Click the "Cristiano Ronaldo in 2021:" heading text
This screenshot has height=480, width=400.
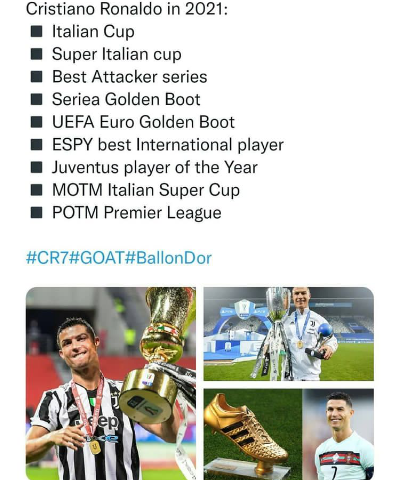tap(127, 9)
